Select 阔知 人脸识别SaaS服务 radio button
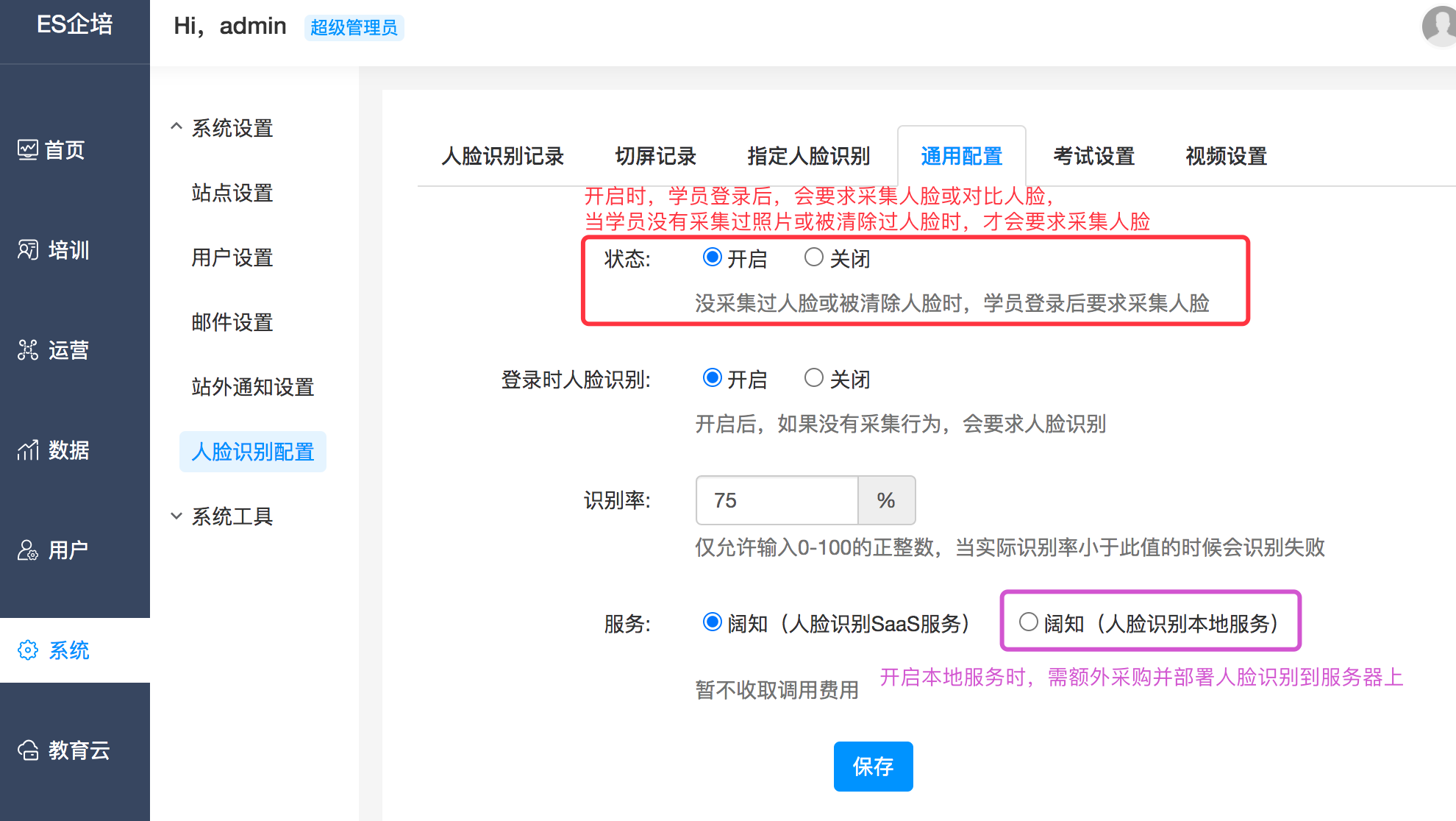This screenshot has width=1456, height=821. (712, 622)
